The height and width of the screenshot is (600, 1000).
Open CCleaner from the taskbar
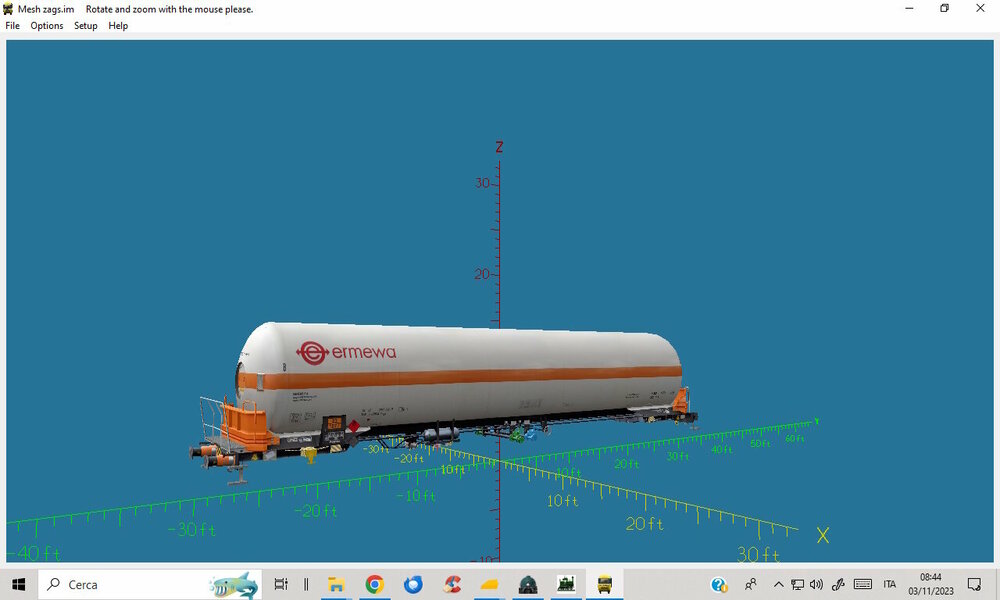click(452, 584)
